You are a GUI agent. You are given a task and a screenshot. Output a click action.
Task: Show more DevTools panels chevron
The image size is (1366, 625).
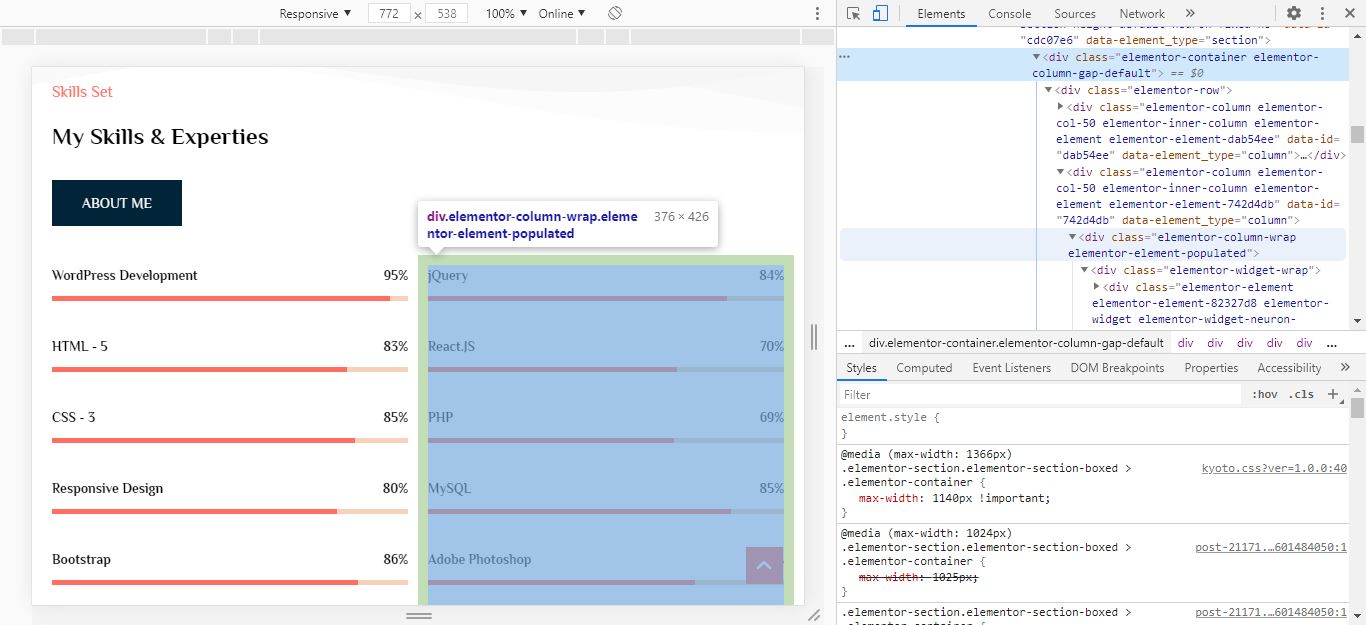pos(1190,13)
